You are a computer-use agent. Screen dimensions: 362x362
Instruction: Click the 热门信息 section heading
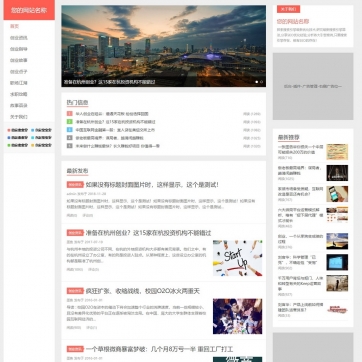(77, 103)
